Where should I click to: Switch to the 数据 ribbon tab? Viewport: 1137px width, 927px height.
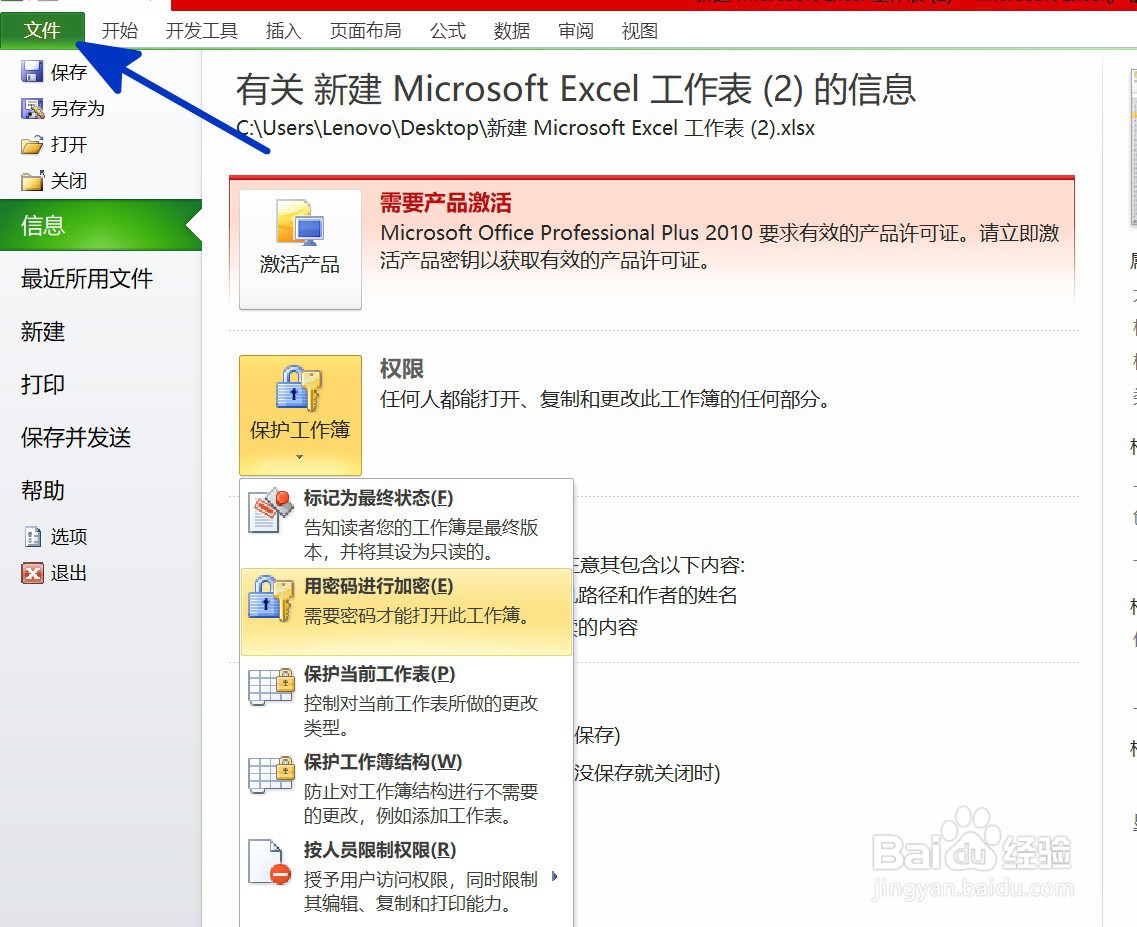[511, 30]
